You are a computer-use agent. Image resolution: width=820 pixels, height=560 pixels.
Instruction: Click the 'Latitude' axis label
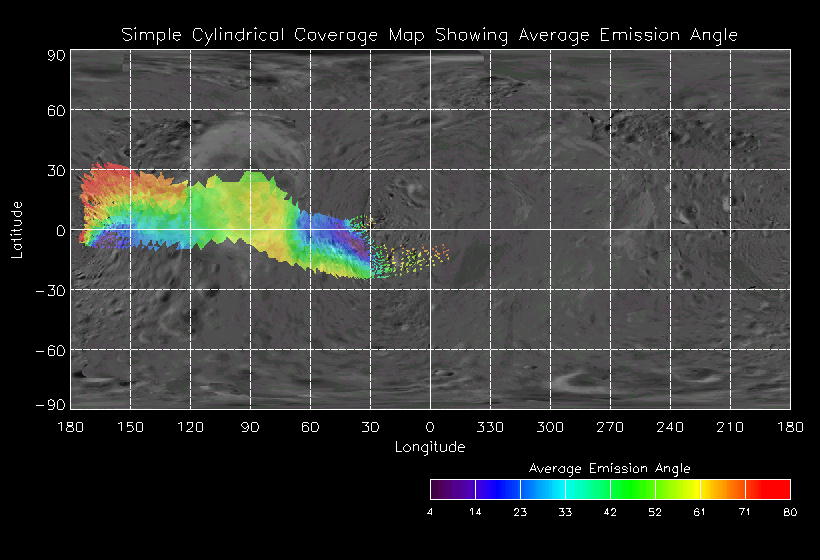(x=17, y=230)
